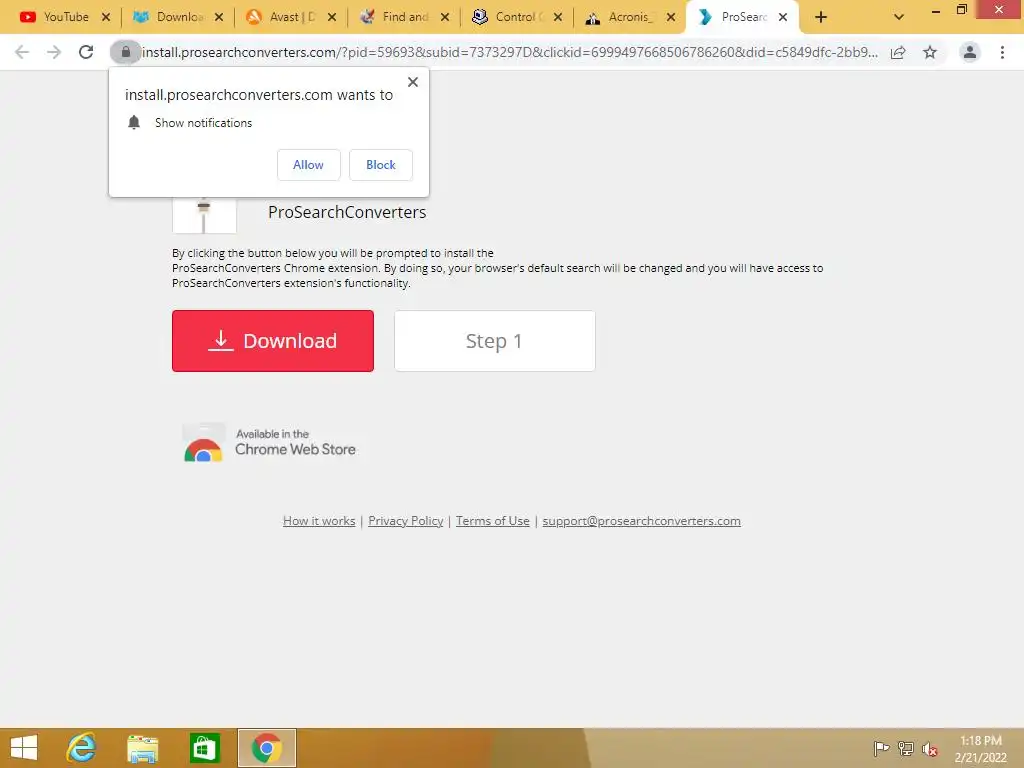Open the Chrome three-dot menu
Screen dimensions: 1024x768
pos(1002,52)
